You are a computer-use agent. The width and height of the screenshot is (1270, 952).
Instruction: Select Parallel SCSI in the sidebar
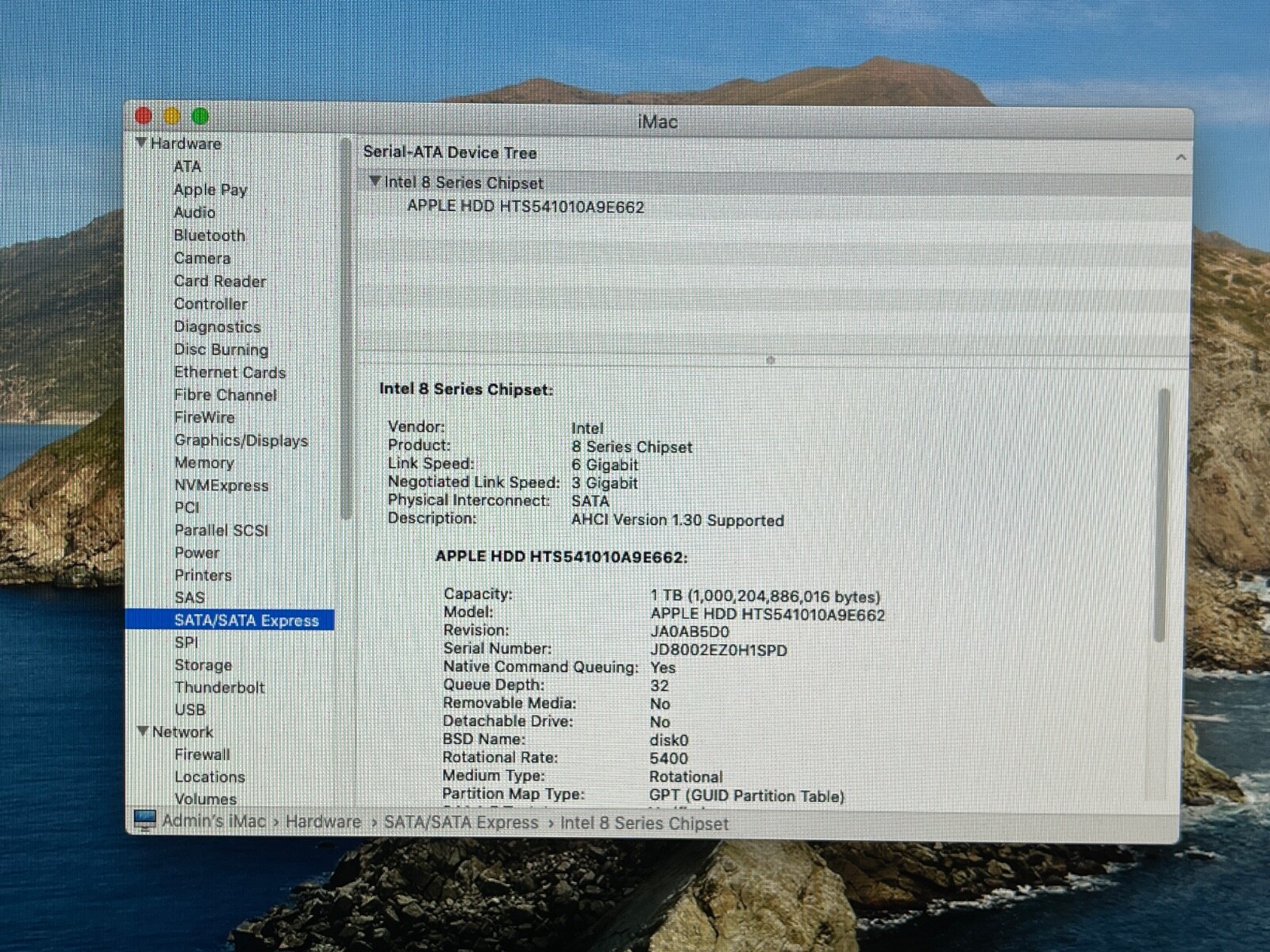tap(221, 530)
